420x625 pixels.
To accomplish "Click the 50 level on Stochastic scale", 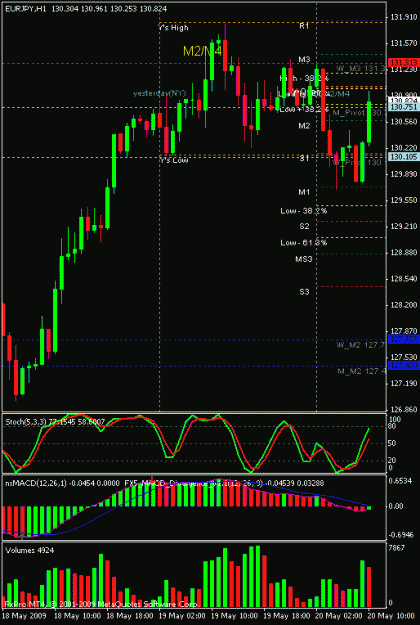I will (393, 444).
